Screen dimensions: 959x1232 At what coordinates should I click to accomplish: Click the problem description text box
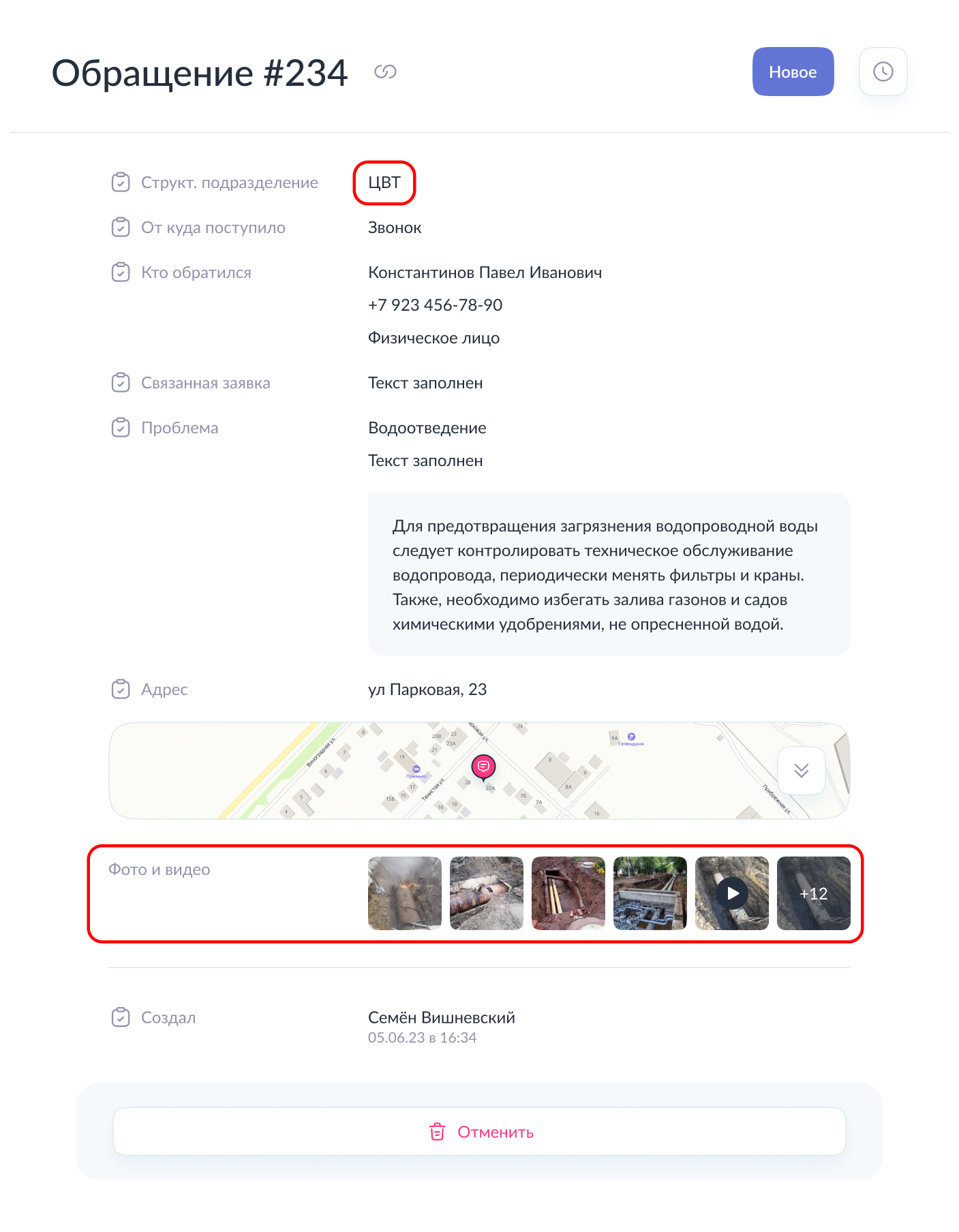click(x=609, y=574)
